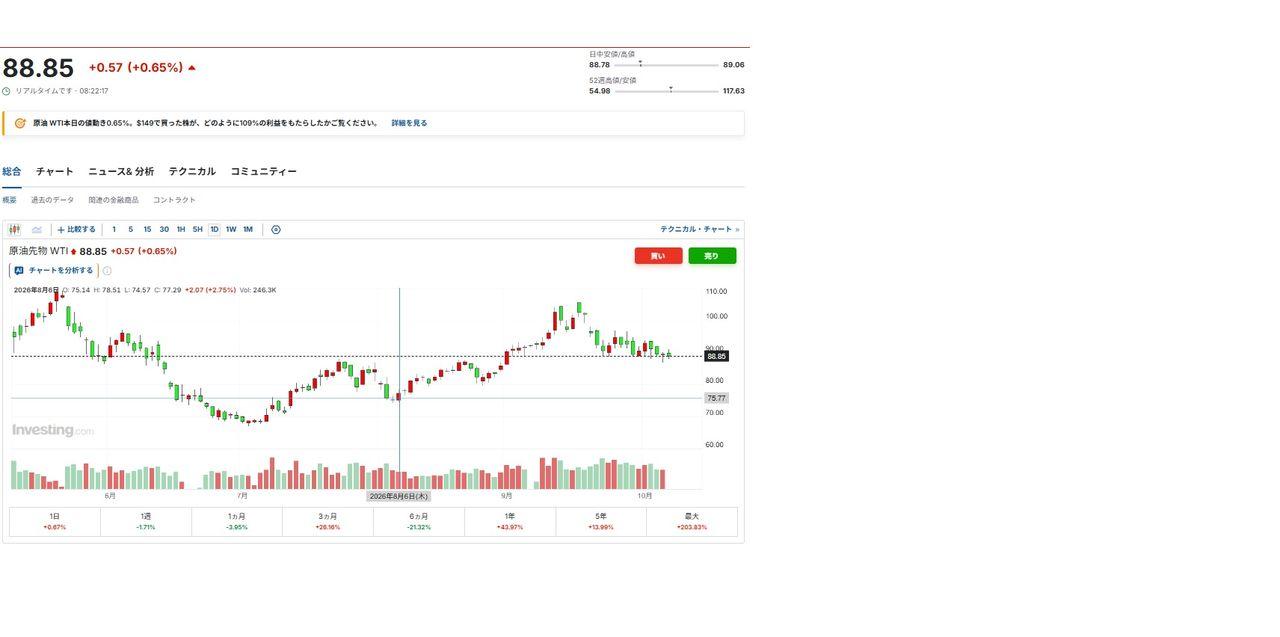
Task: Click the Investing.com logo on the chart
Action: pos(53,431)
